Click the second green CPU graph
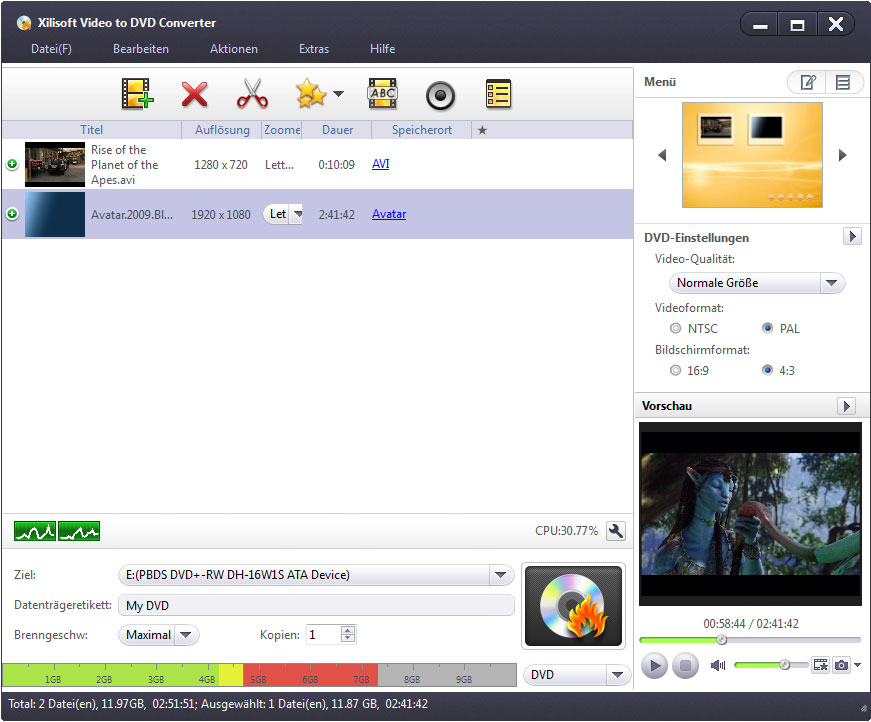 pyautogui.click(x=79, y=532)
